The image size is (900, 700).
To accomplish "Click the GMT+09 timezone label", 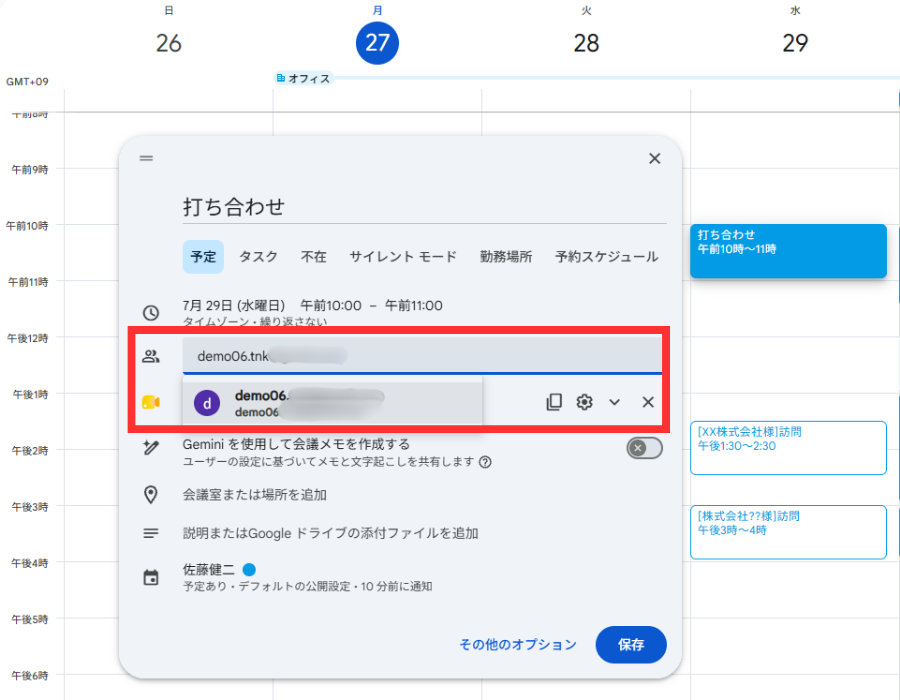I will point(27,81).
